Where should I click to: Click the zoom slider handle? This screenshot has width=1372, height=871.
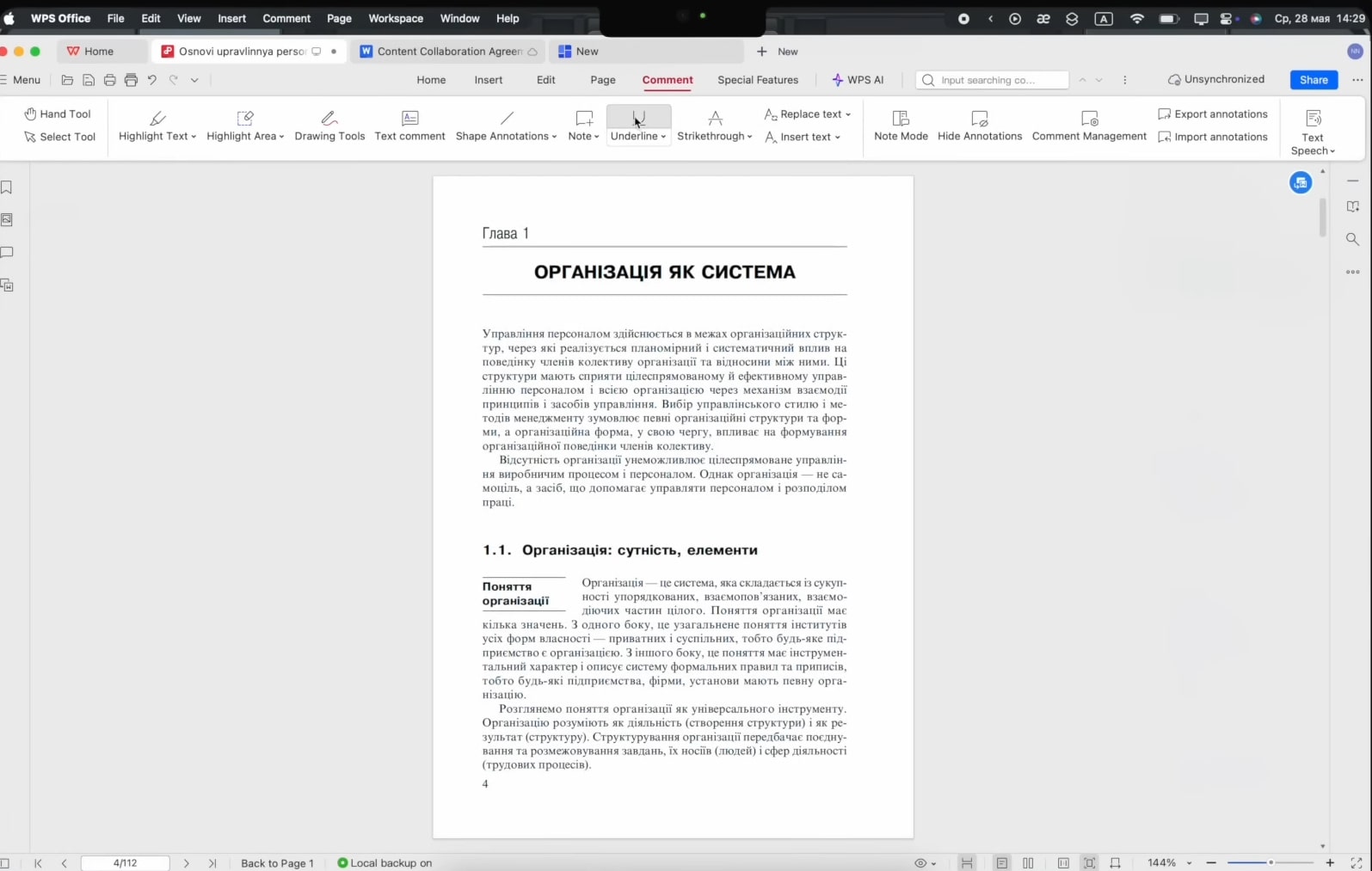pyautogui.click(x=1270, y=862)
